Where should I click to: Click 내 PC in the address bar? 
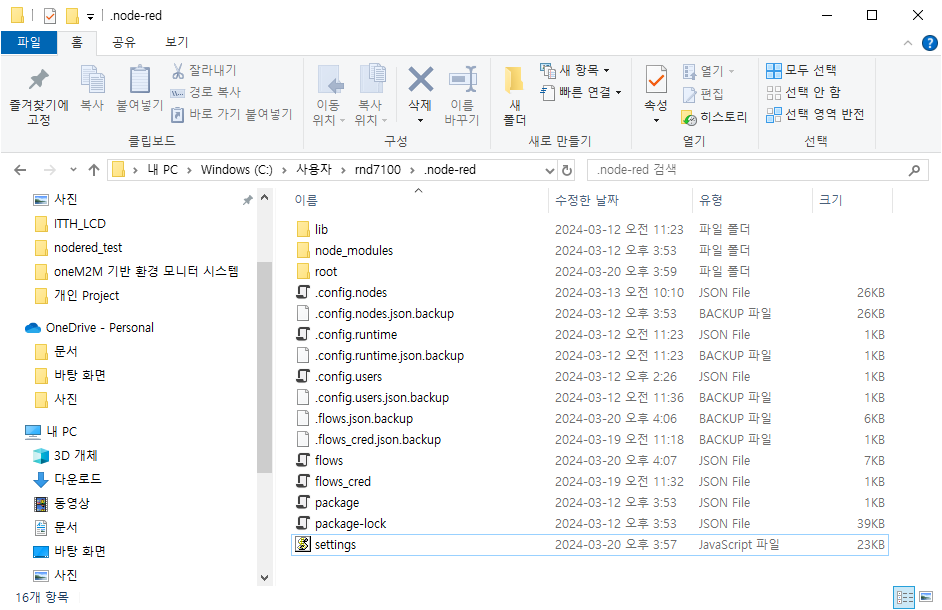coord(162,170)
